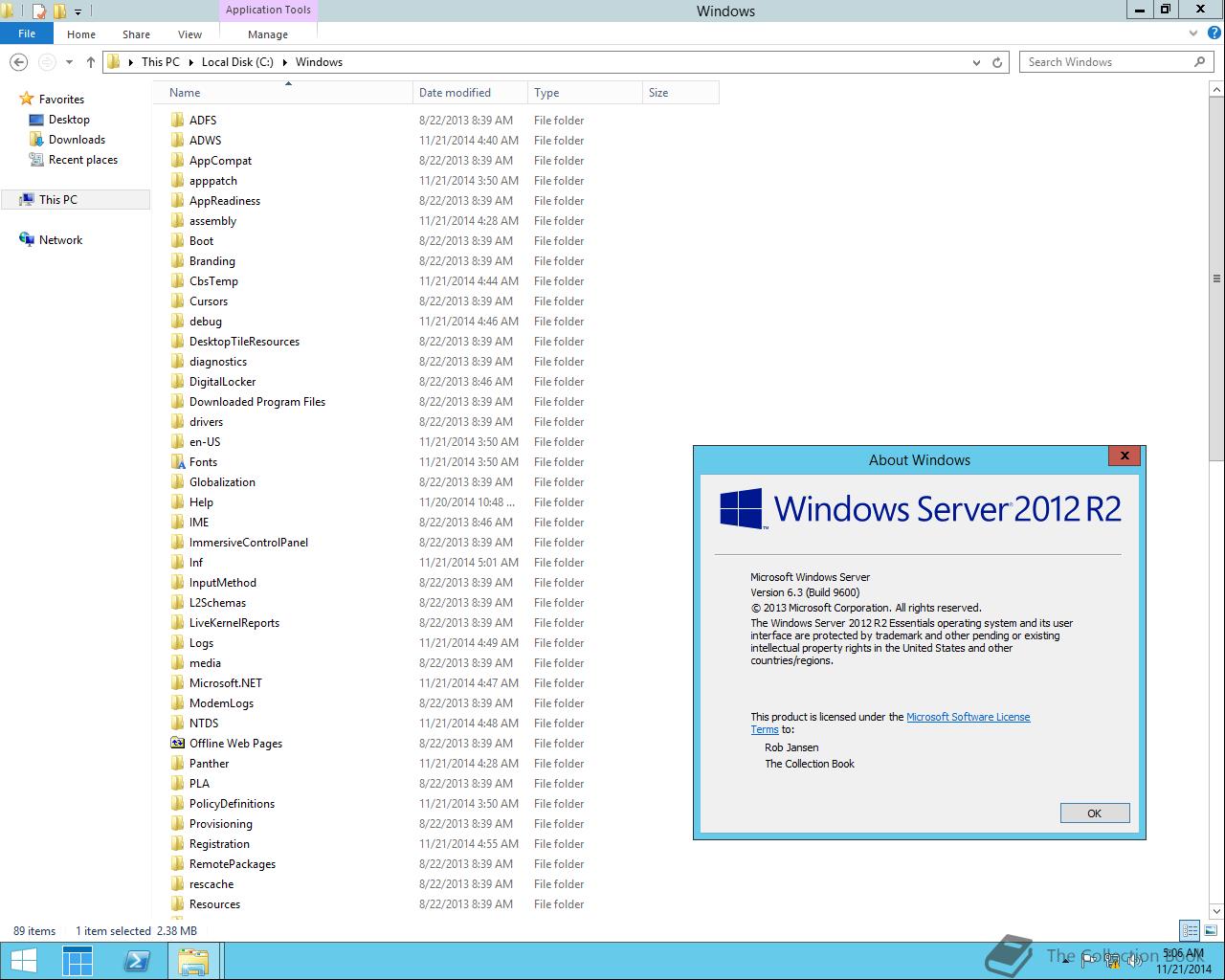
Task: Open Customize Quick Access Toolbar dropdown
Action: tap(78, 12)
